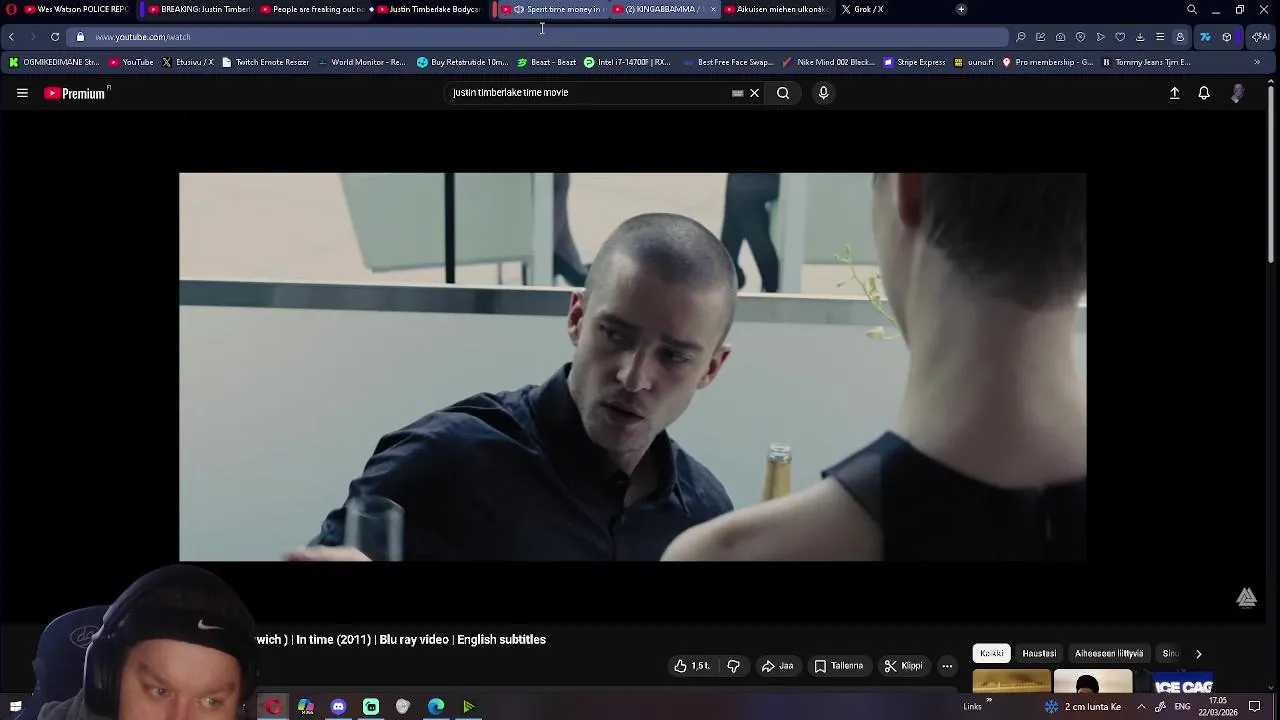Screen dimensions: 1280x720
Task: Like the video with thumbs up
Action: tap(692, 666)
